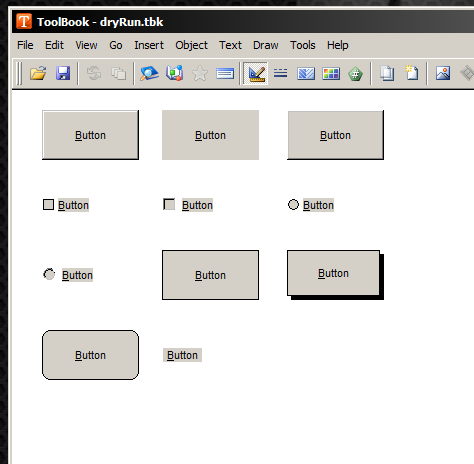This screenshot has height=464, width=474.
Task: Open the Object menu
Action: (191, 45)
